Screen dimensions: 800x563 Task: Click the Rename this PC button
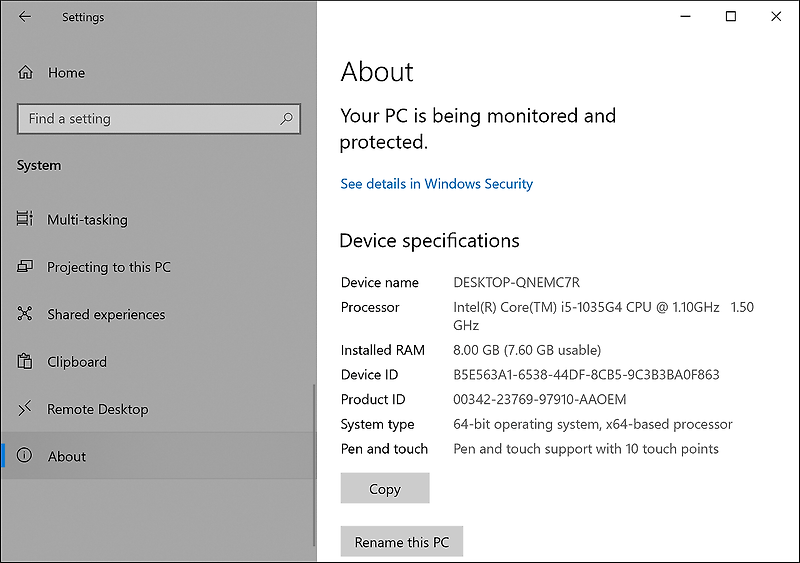401,542
